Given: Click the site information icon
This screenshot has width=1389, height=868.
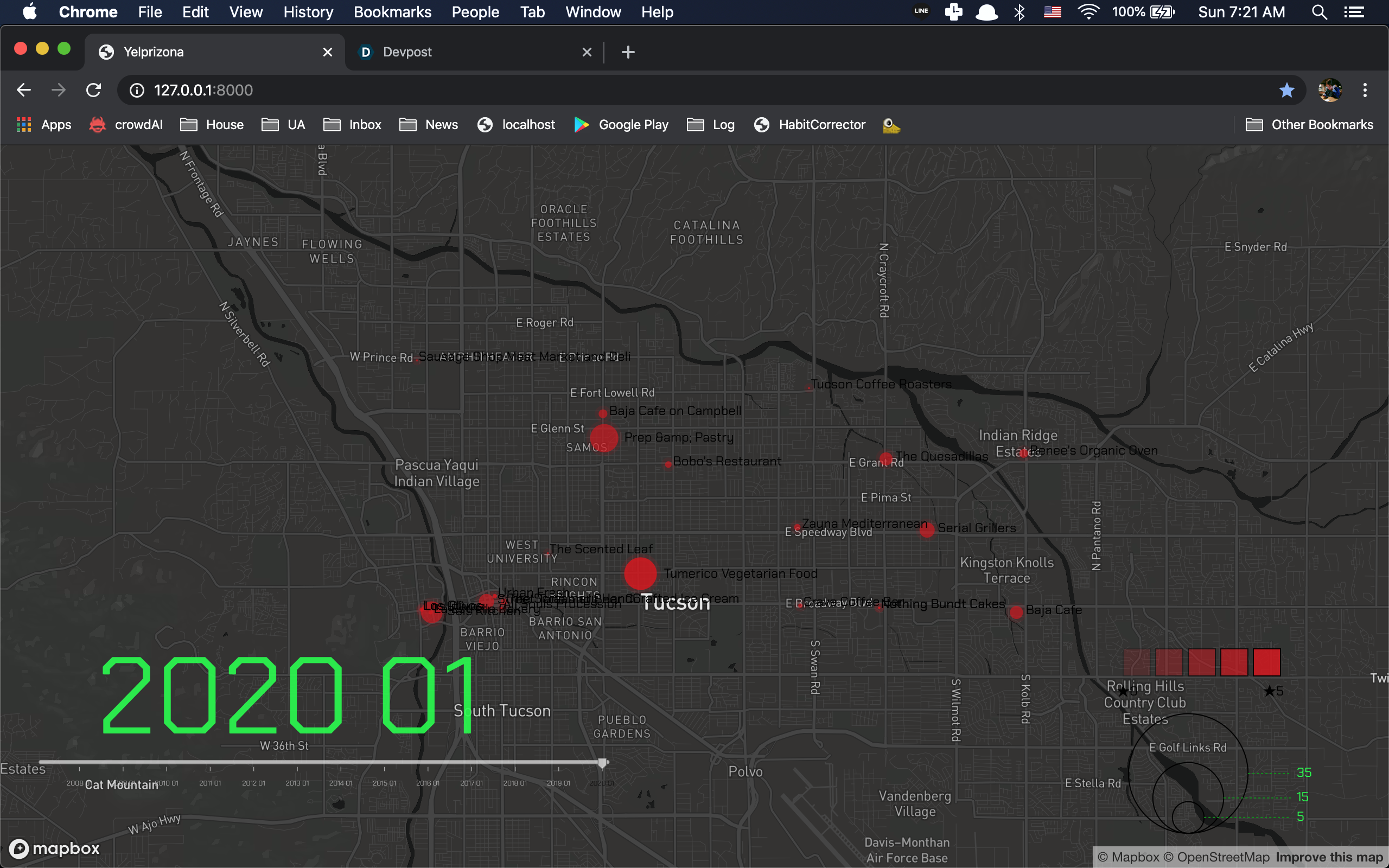Looking at the screenshot, I should coord(137,90).
